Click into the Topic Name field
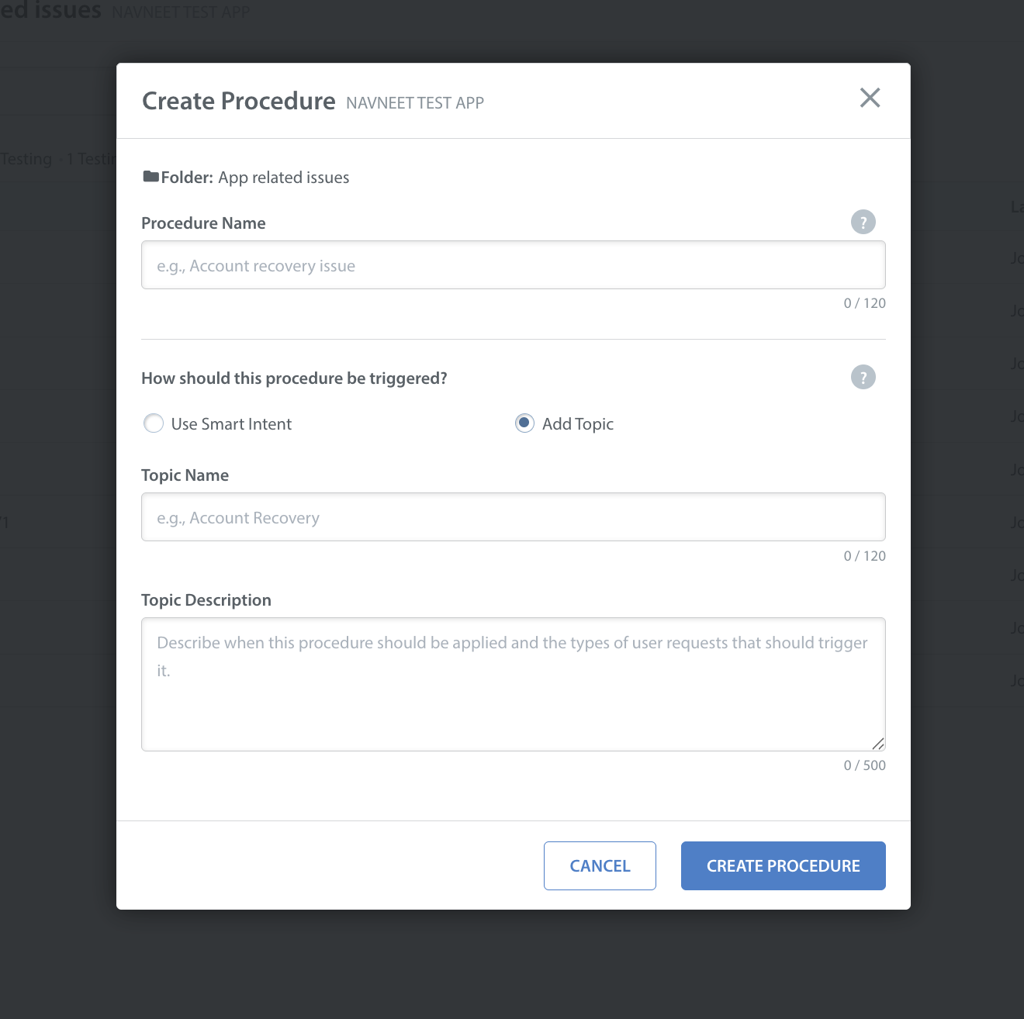Screen dimensions: 1024x1019 coord(513,518)
